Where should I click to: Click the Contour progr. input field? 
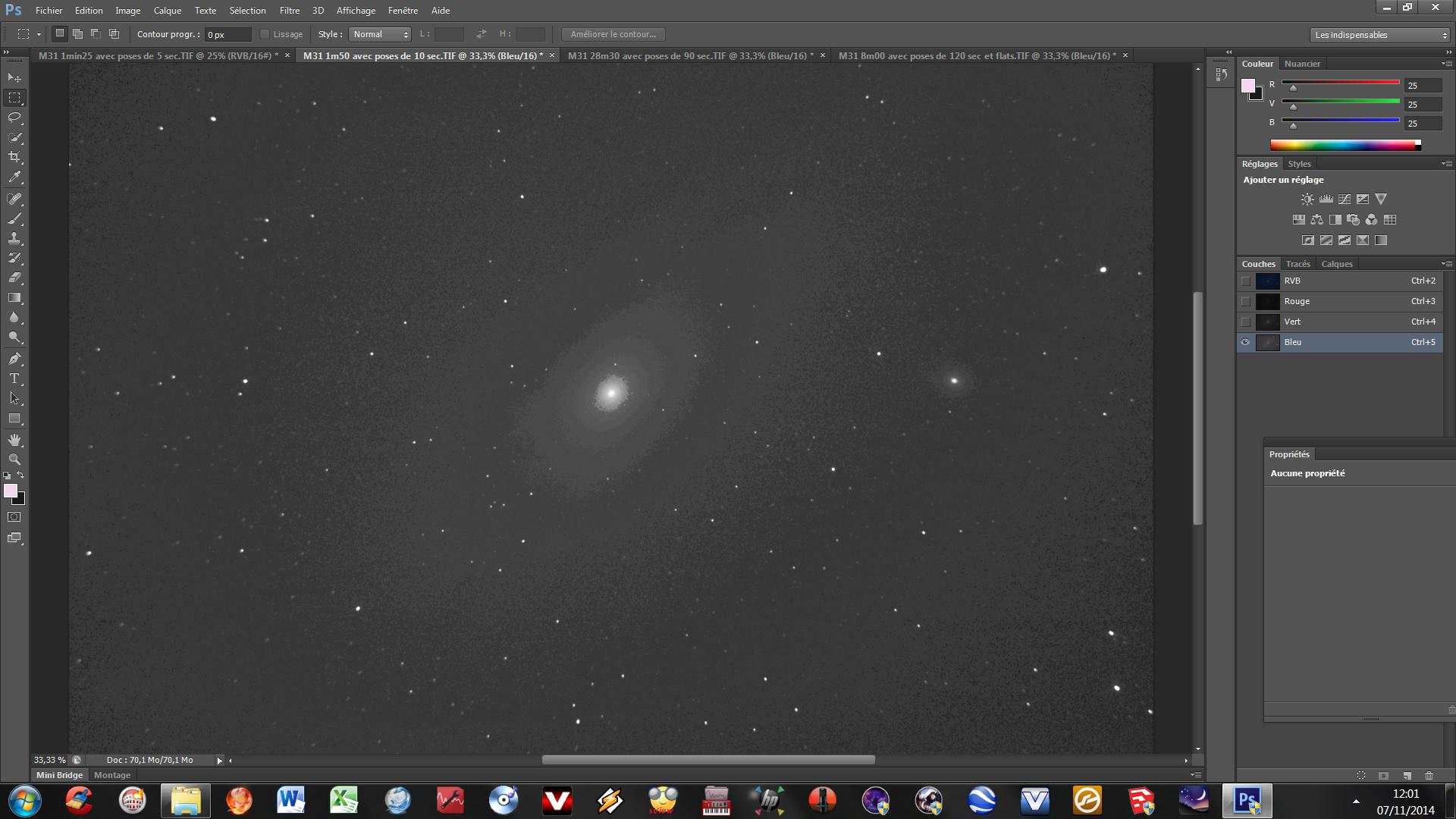pyautogui.click(x=227, y=35)
